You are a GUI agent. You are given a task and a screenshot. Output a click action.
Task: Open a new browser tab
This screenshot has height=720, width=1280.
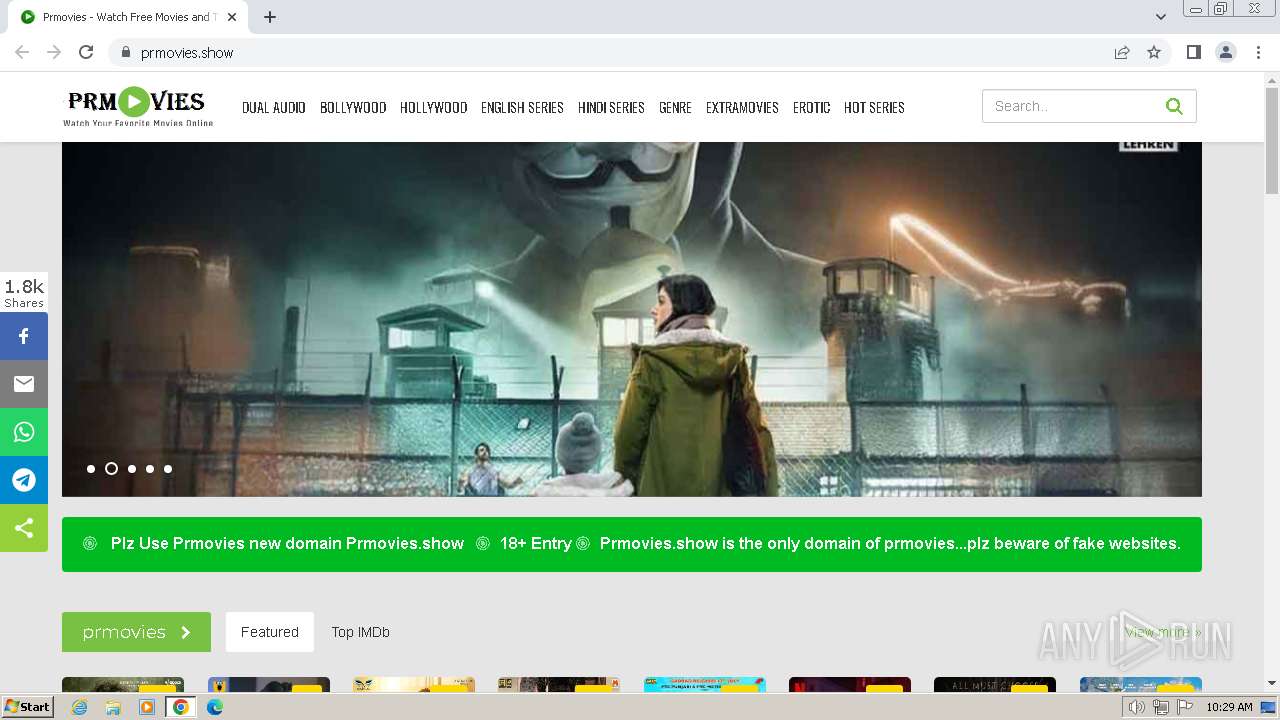coord(270,17)
